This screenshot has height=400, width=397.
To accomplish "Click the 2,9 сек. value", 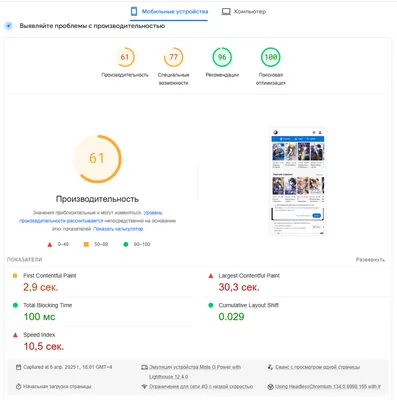I will [x=41, y=287].
